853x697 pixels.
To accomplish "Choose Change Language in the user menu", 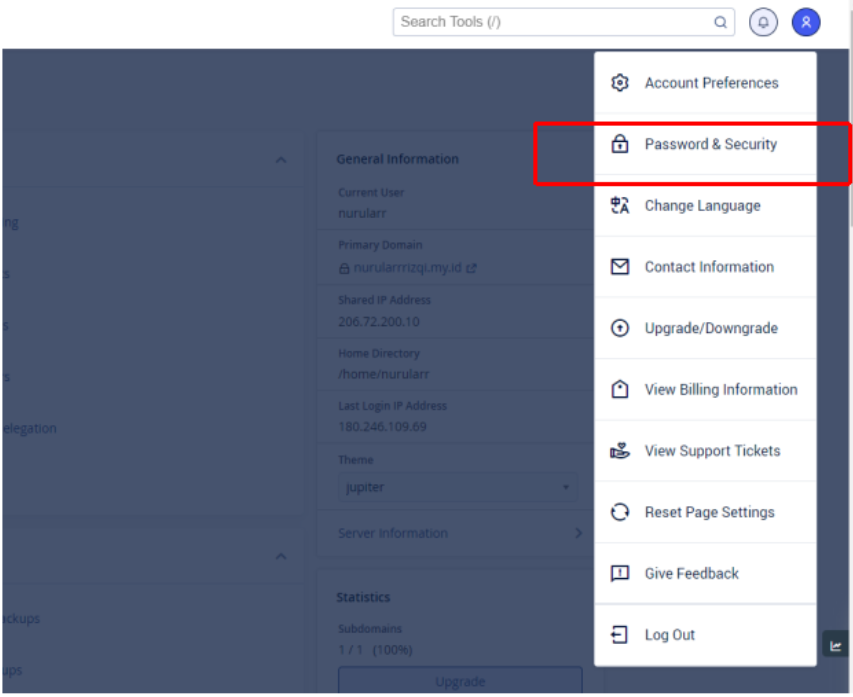I will coord(705,206).
